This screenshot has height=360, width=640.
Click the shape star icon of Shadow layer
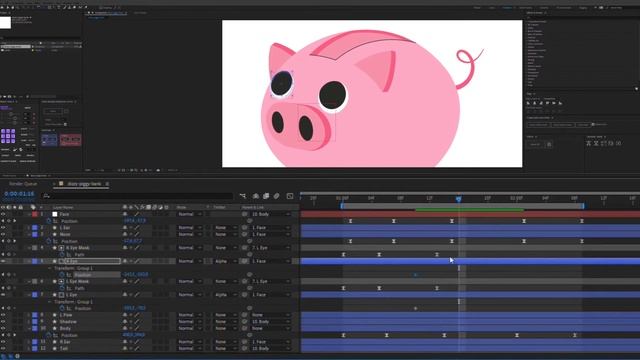pos(55,322)
